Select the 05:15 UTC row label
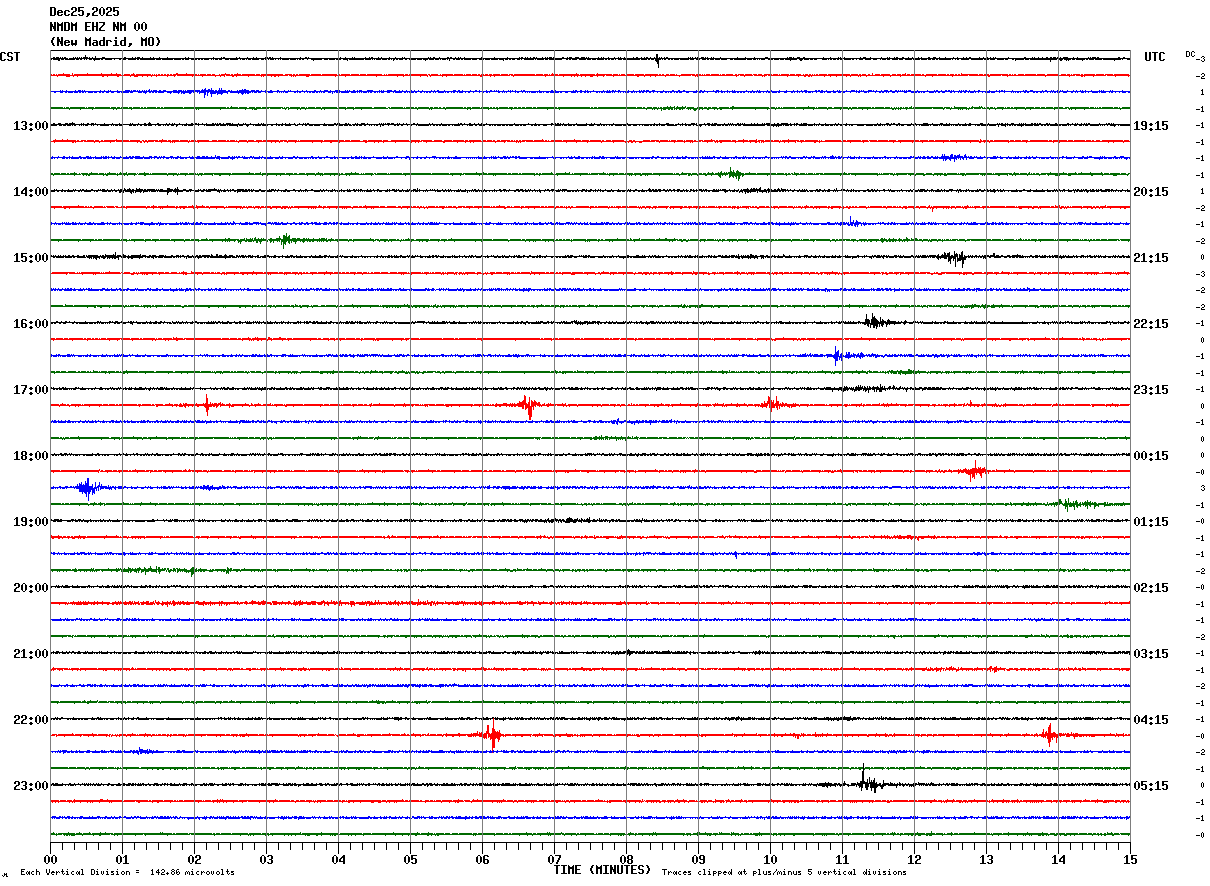 click(1150, 786)
